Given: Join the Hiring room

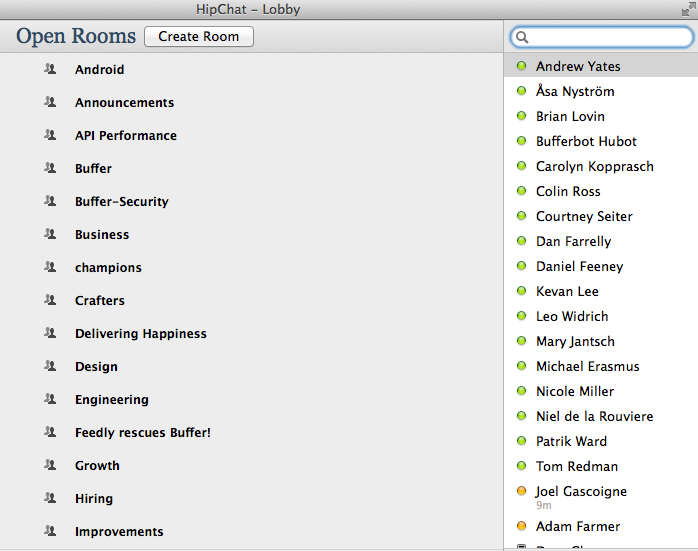Looking at the screenshot, I should (x=94, y=498).
